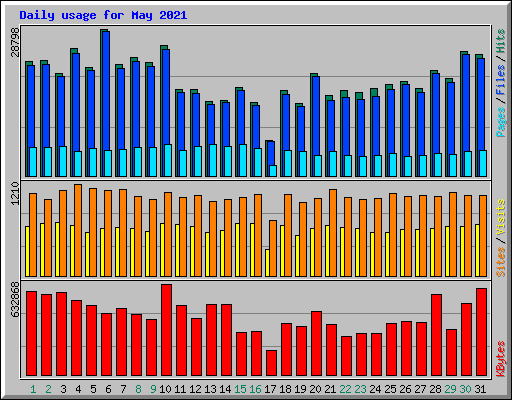The width and height of the screenshot is (512, 400).
Task: Click day 18 on the x-axis
Action: point(285,389)
